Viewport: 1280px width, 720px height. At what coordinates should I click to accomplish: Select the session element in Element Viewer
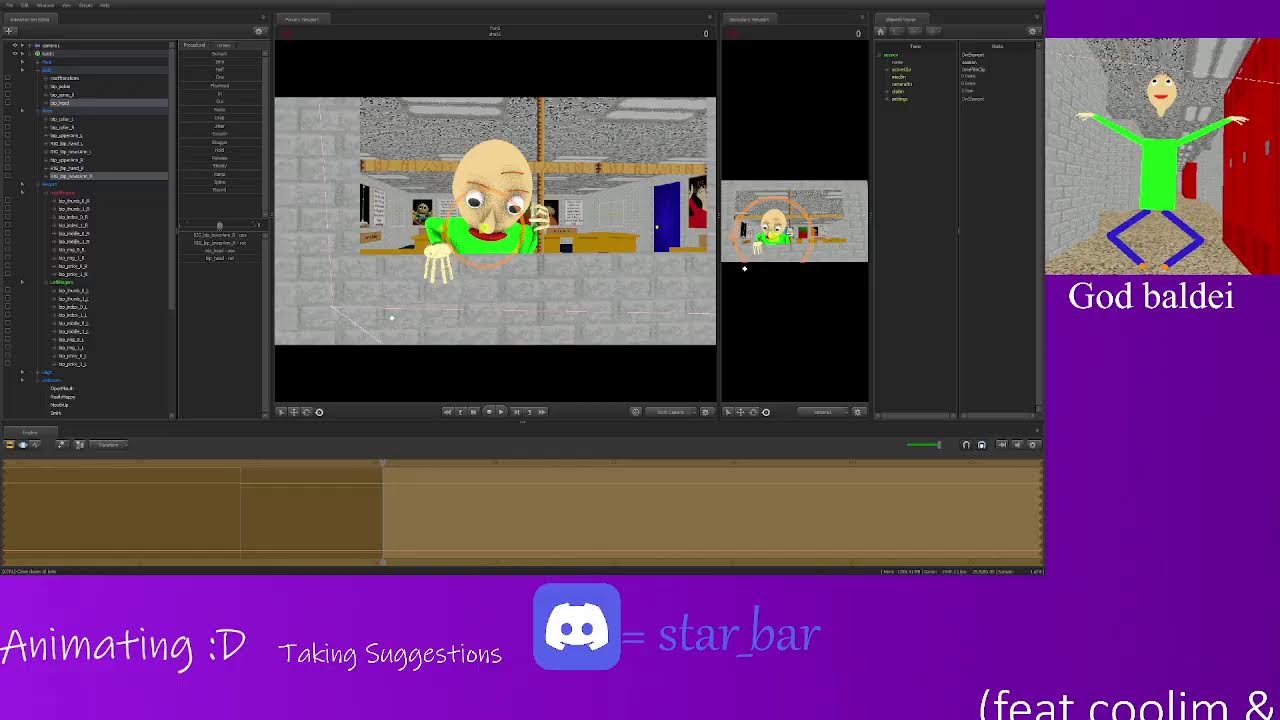891,55
